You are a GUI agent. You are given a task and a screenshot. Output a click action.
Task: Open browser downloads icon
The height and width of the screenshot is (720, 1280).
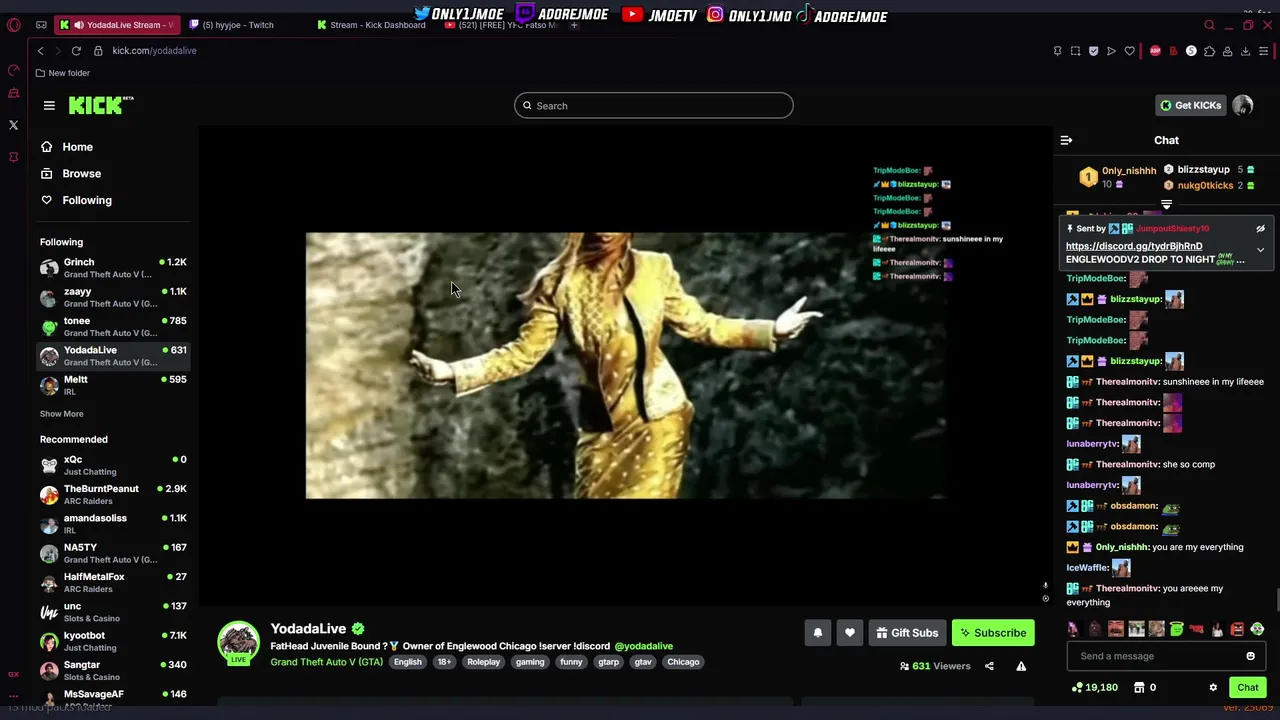[x=1245, y=51]
